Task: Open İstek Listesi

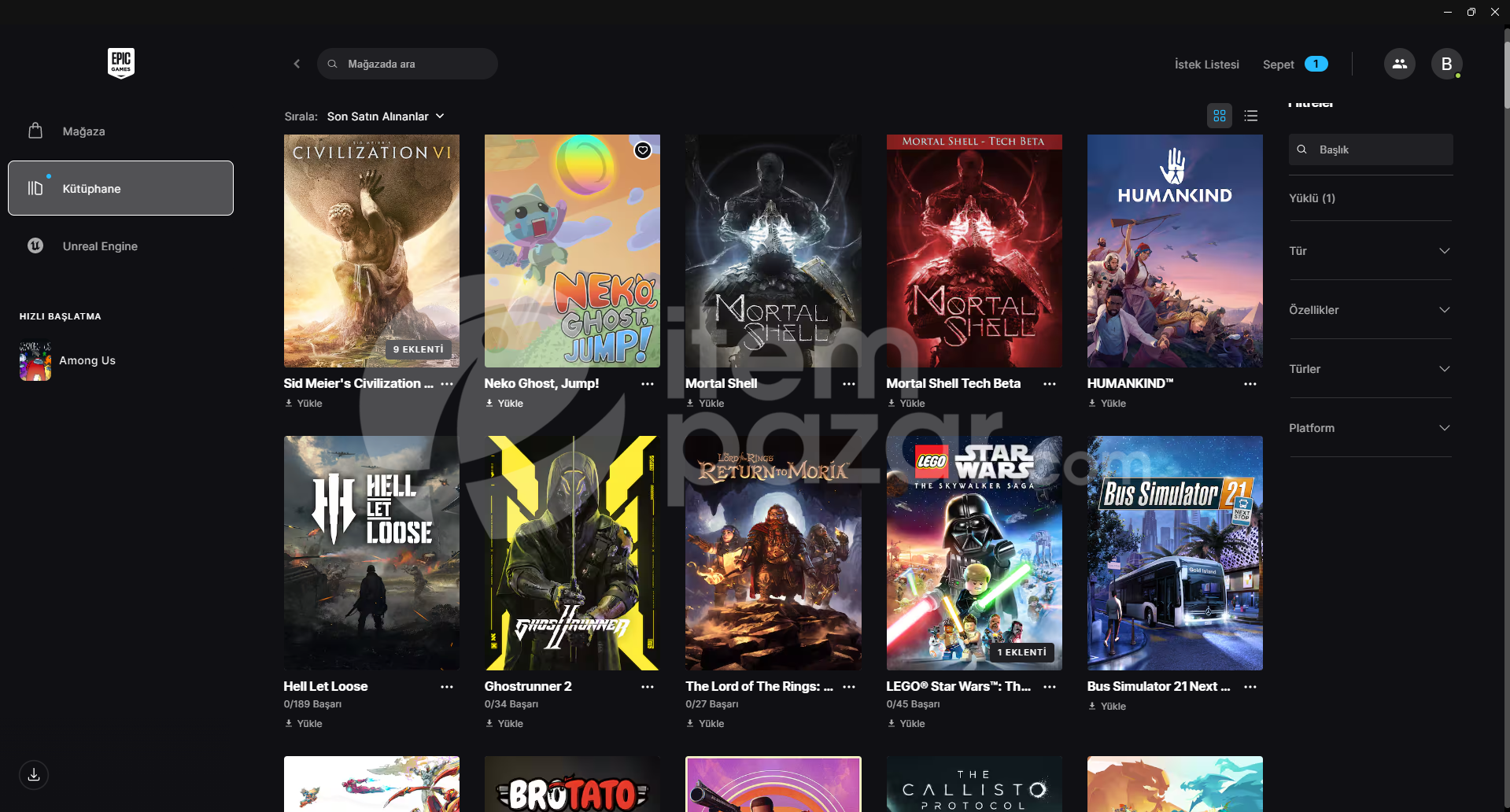Action: 1206,65
